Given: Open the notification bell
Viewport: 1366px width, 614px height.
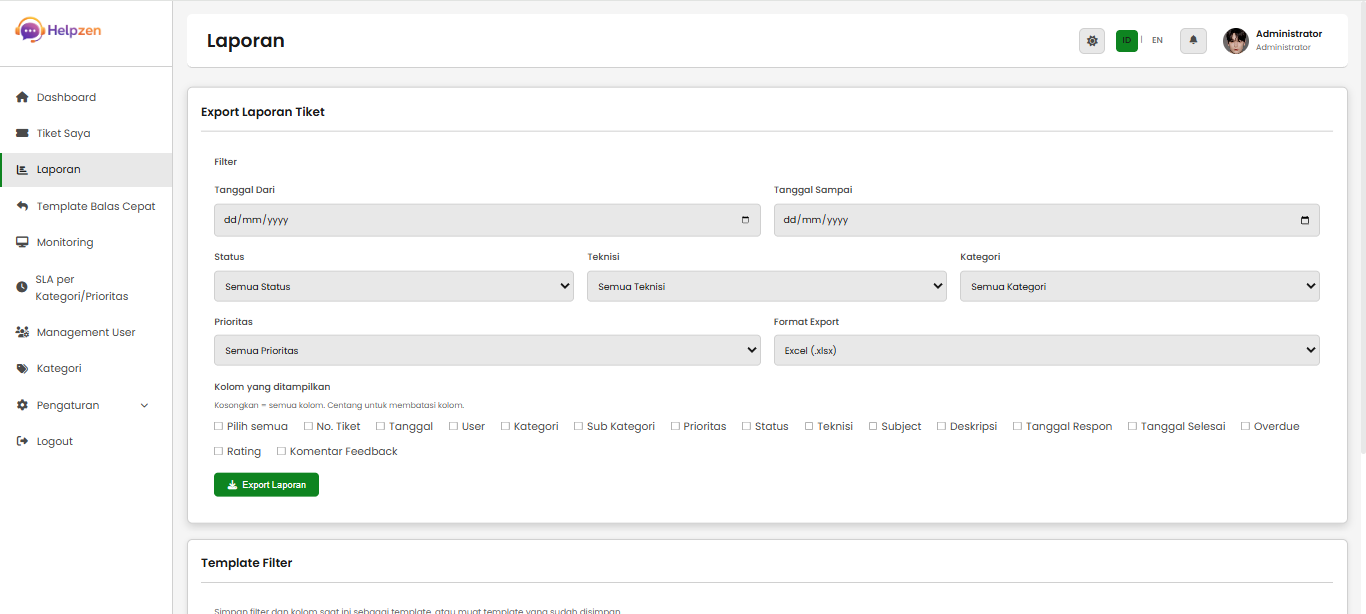Looking at the screenshot, I should (1193, 40).
